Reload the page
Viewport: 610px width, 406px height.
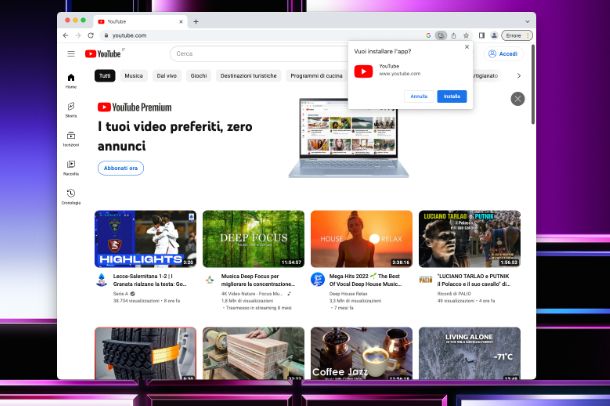(x=91, y=35)
